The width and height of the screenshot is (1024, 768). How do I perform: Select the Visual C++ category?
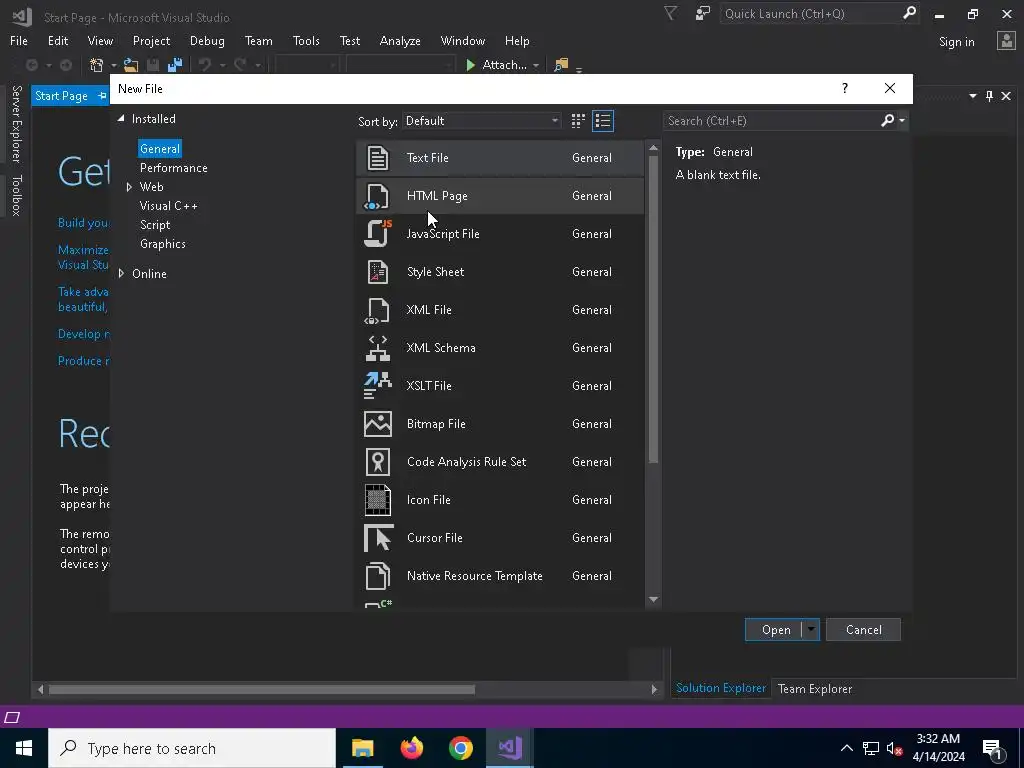pyautogui.click(x=168, y=206)
